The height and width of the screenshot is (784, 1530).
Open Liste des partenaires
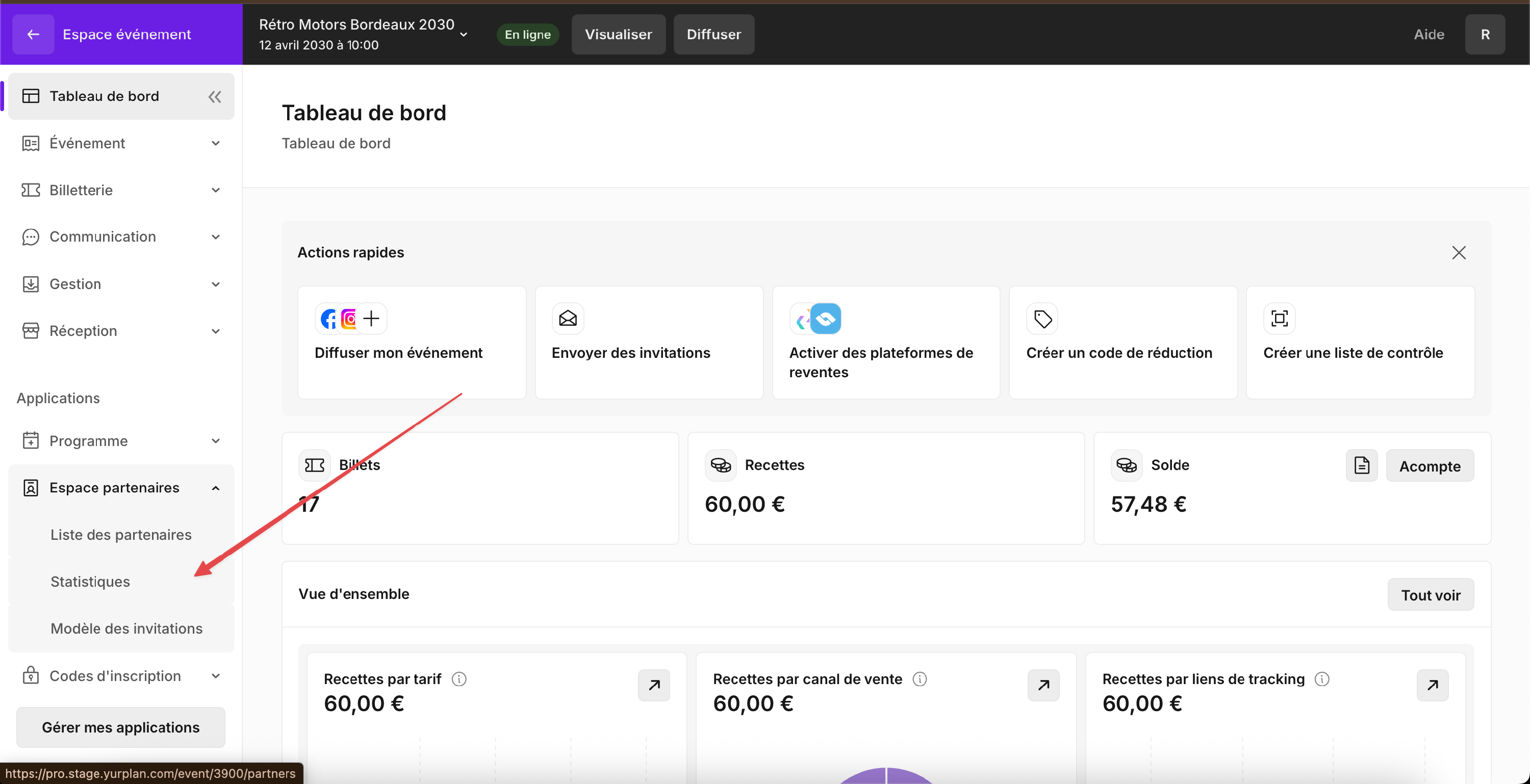click(120, 535)
